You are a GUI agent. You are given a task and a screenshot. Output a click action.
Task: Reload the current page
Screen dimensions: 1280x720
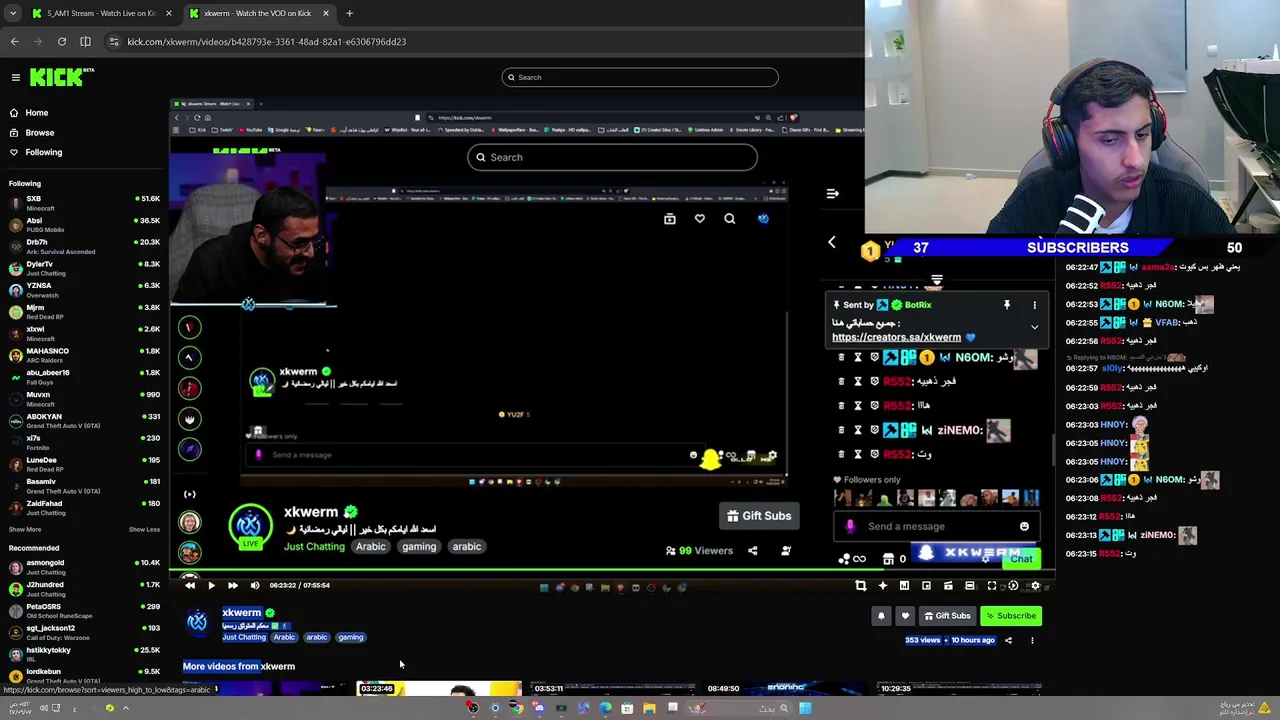(62, 42)
